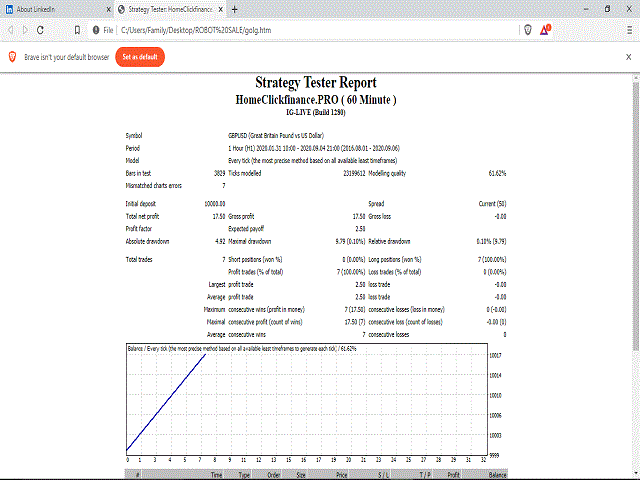This screenshot has height=480, width=640.
Task: Click the Initial deposit value 10000.00
Action: [215, 204]
